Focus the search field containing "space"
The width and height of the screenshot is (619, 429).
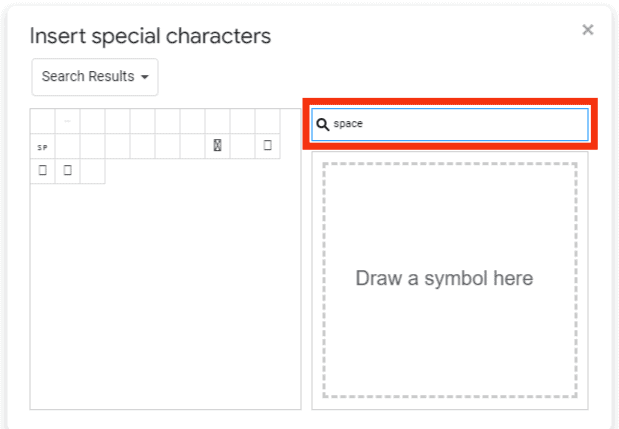click(x=450, y=124)
